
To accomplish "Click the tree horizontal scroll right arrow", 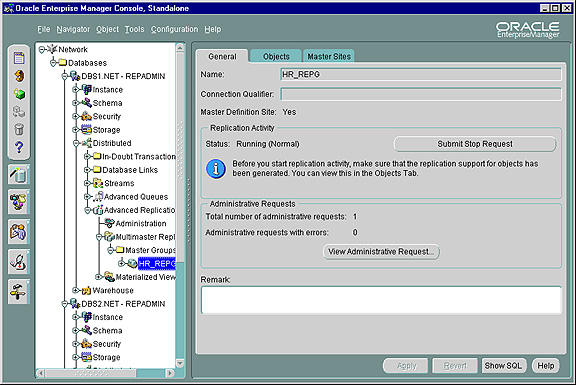I will pyautogui.click(x=170, y=373).
